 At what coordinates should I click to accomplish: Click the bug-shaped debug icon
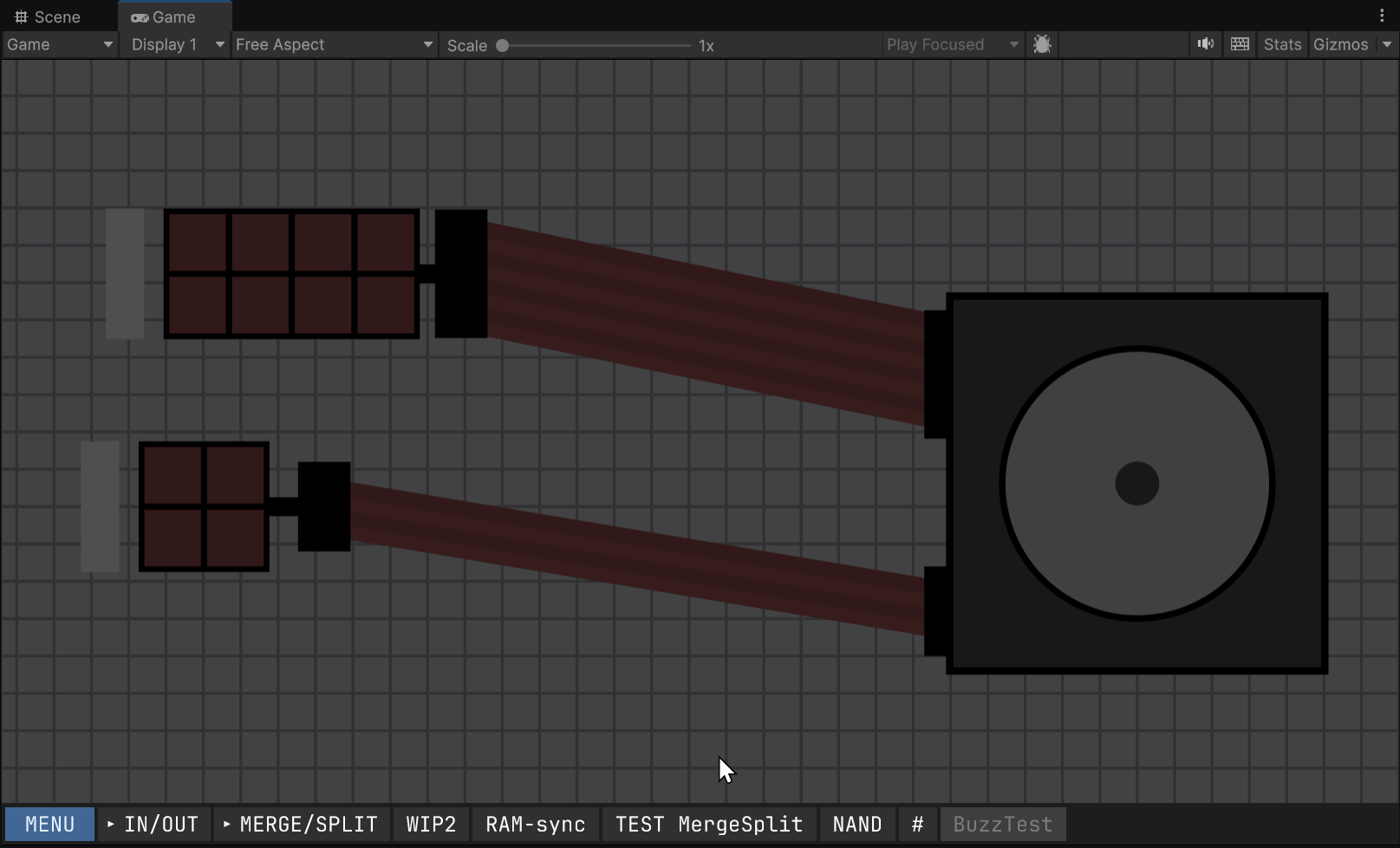pos(1042,44)
